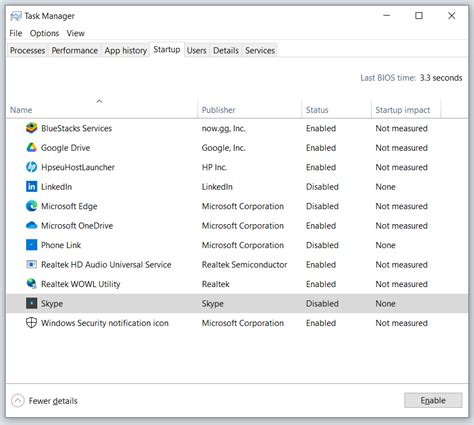This screenshot has height=425, width=474.
Task: Select the Phone Link name text
Action: pos(61,245)
